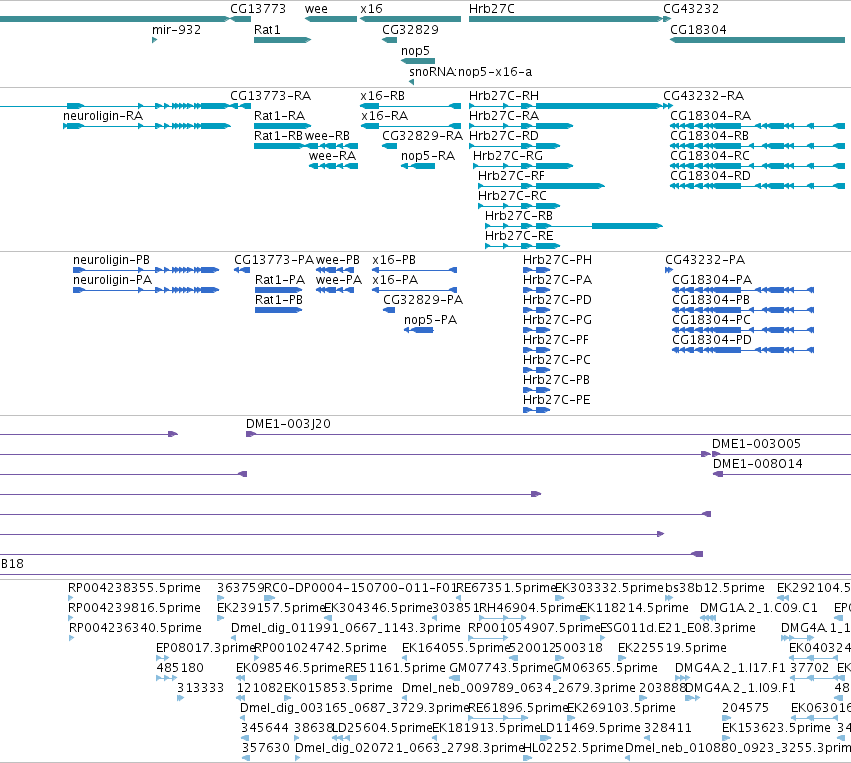Select transcript Hrb27C-RB
Image resolution: width=851 pixels, height=763 pixels.
click(518, 217)
